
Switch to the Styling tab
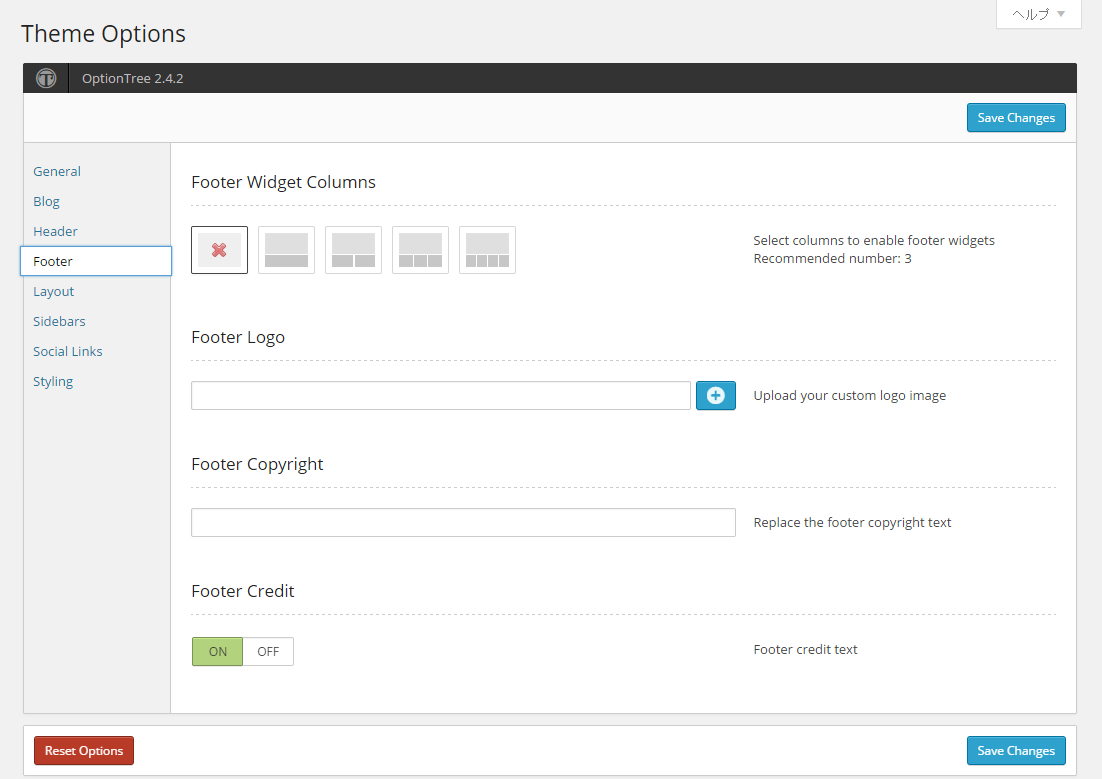coord(53,382)
